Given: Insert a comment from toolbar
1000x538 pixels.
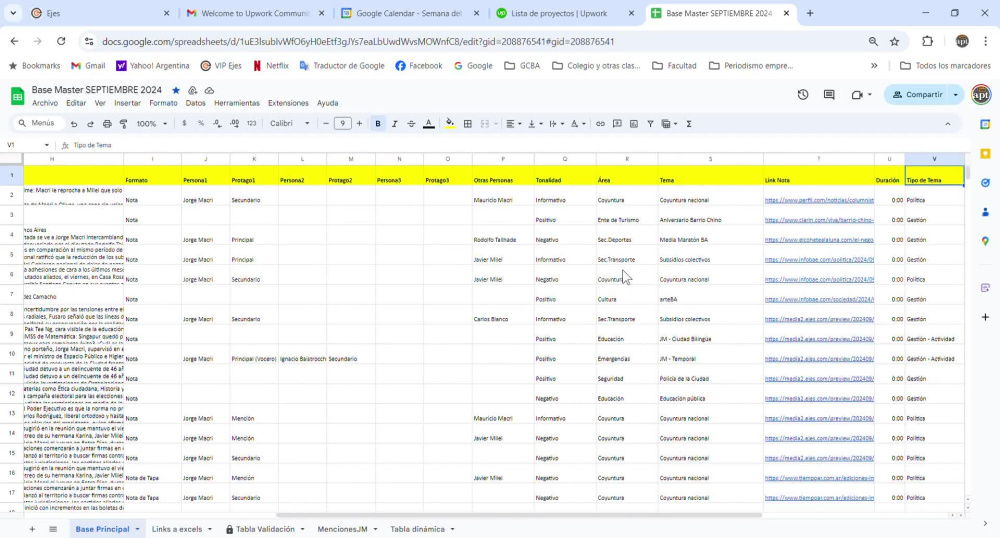Looking at the screenshot, I should 617,124.
